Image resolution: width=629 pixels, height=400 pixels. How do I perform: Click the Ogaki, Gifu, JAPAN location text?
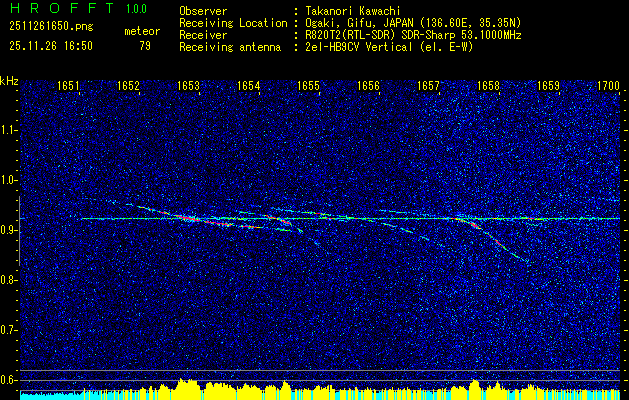tap(413, 23)
